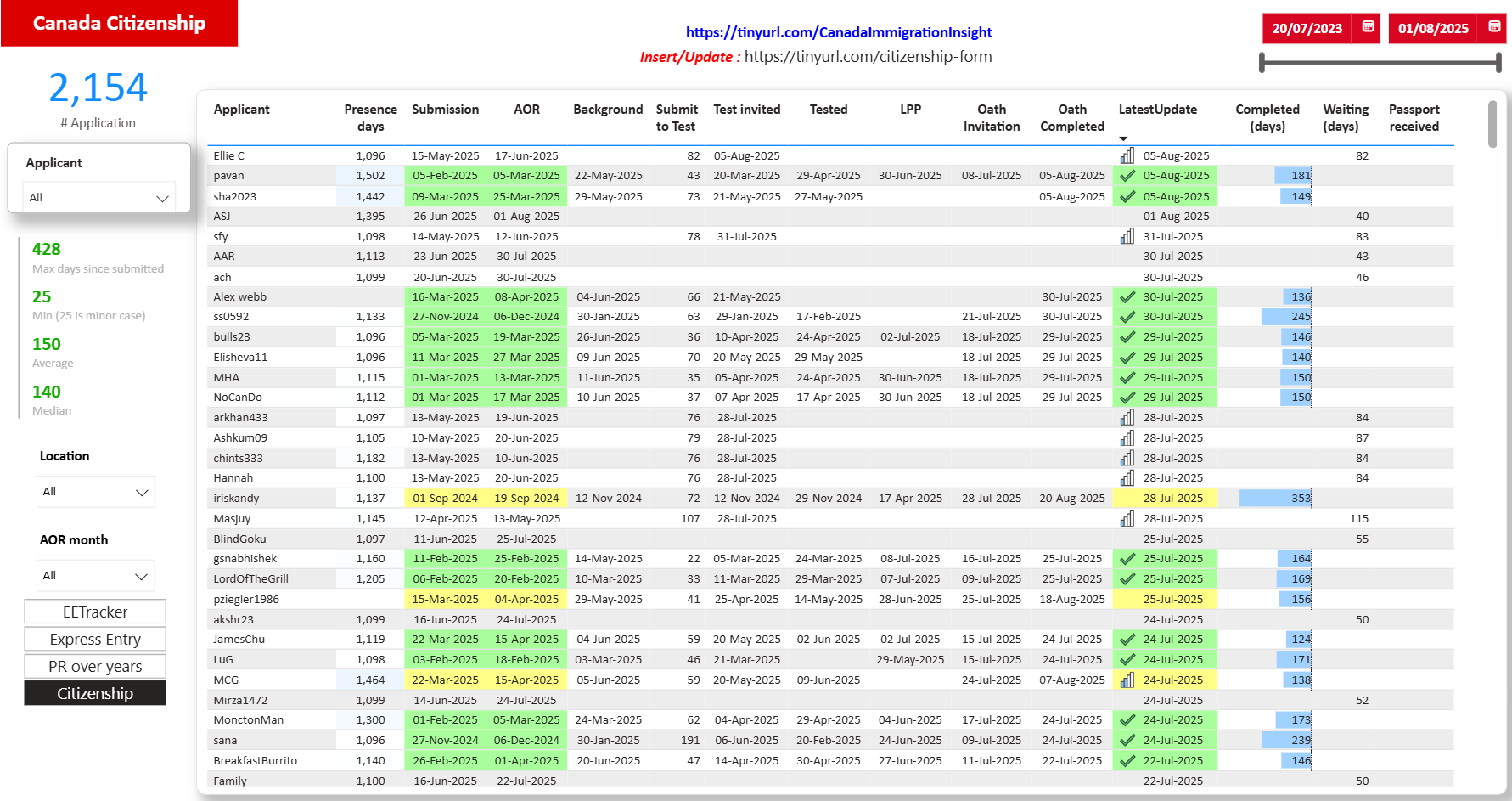Click the green checkmark in pavan row

[x=1127, y=176]
